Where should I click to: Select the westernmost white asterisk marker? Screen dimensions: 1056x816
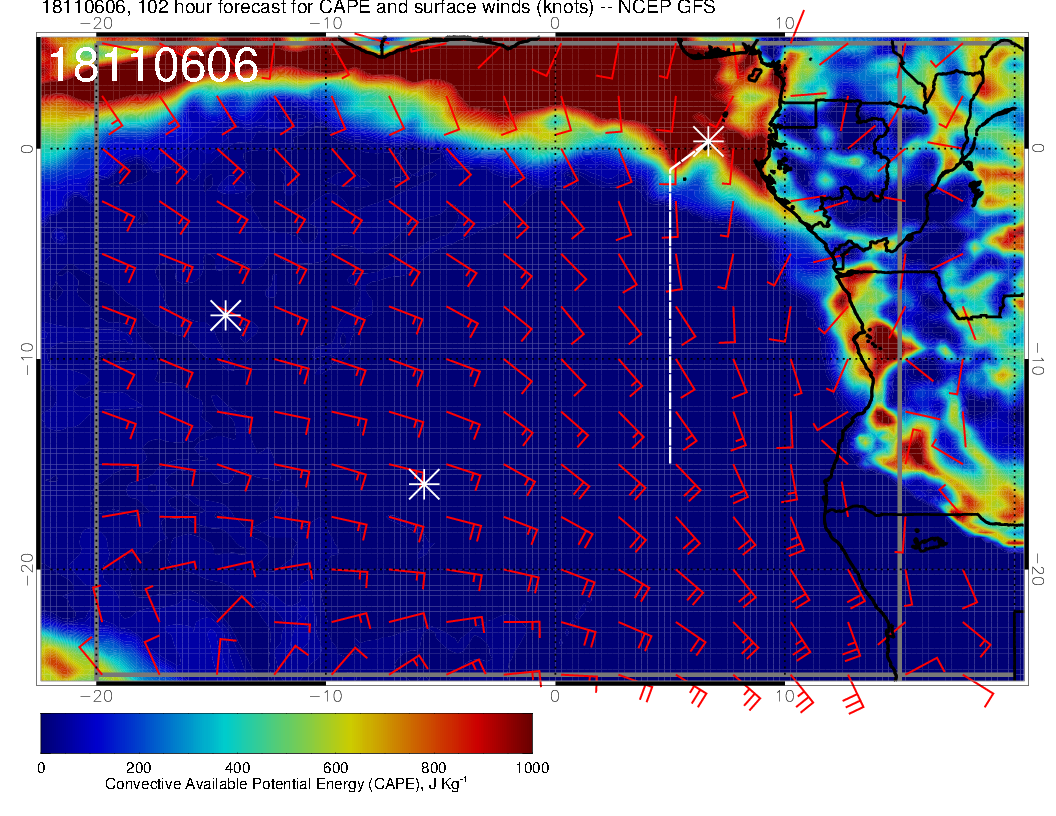[225, 314]
